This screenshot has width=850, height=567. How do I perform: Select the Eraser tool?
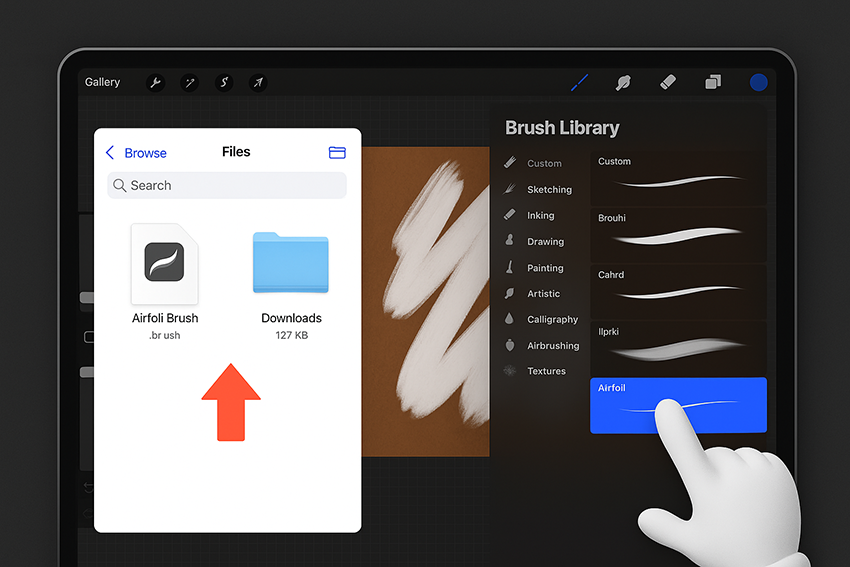[668, 82]
